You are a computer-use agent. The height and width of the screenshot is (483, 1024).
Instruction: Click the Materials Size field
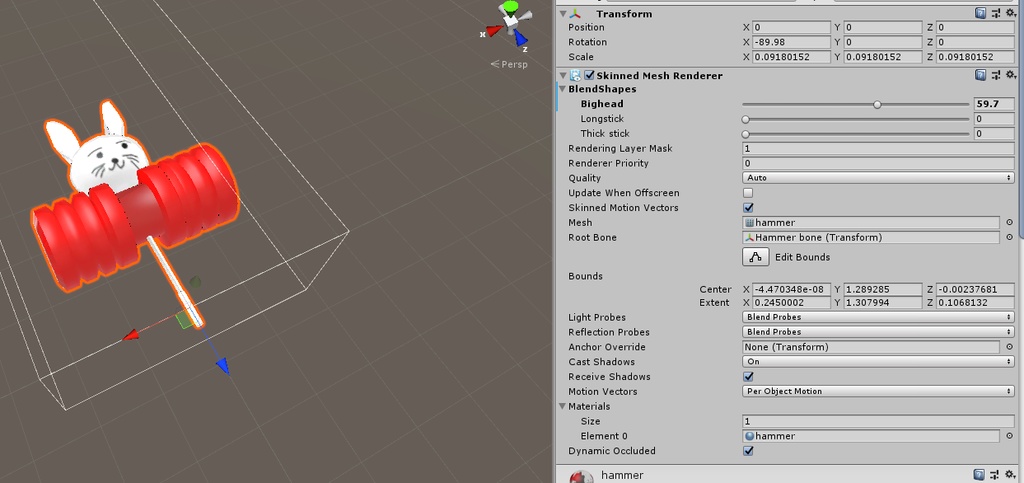coord(878,422)
